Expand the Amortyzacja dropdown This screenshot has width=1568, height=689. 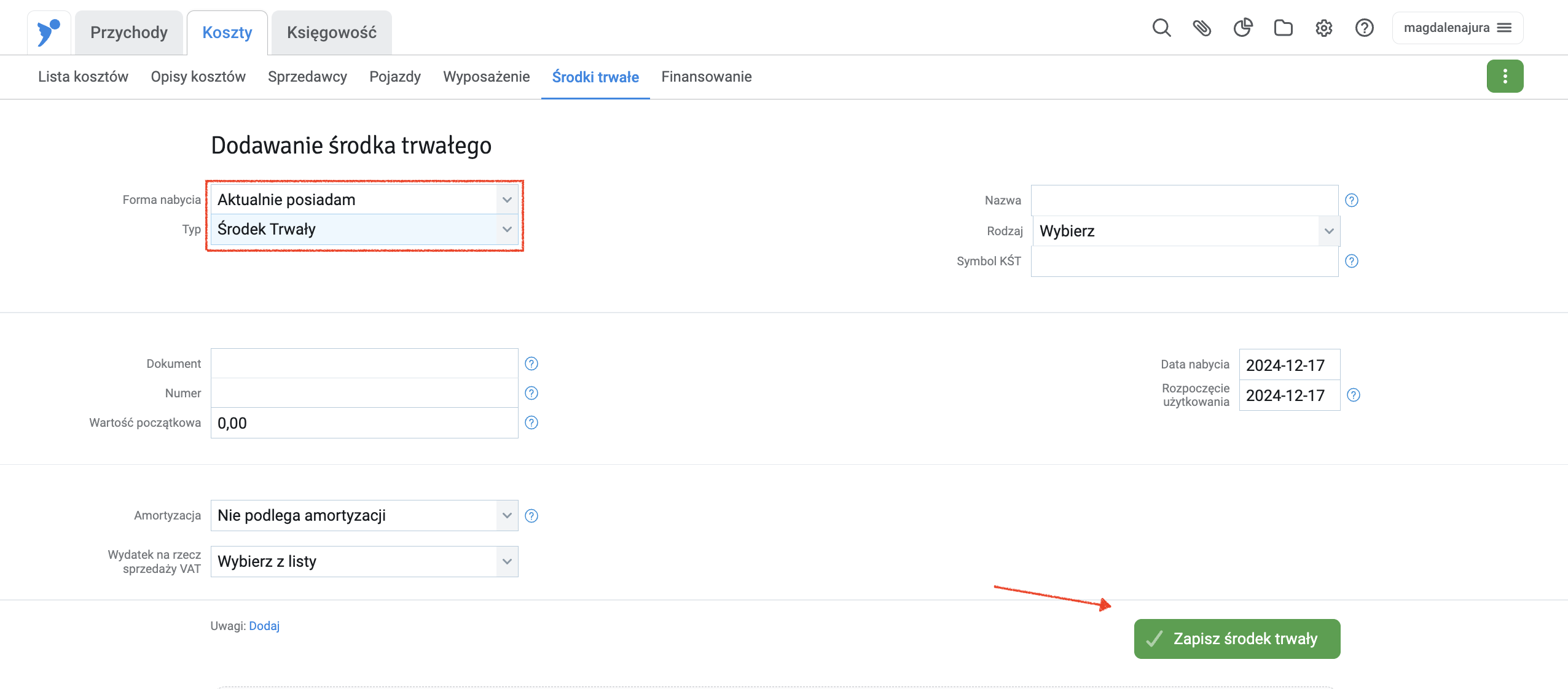pyautogui.click(x=364, y=515)
